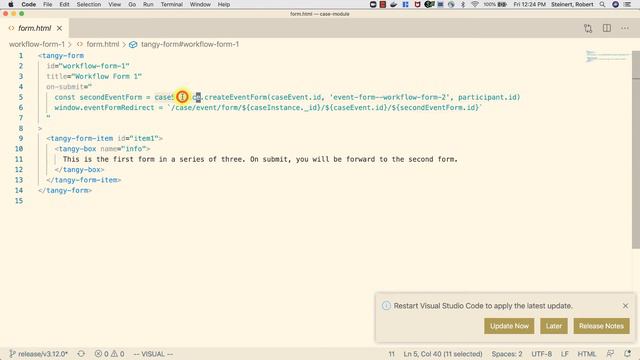Open the Selection menu
This screenshot has height=360, width=640.
pyautogui.click(x=89, y=4)
